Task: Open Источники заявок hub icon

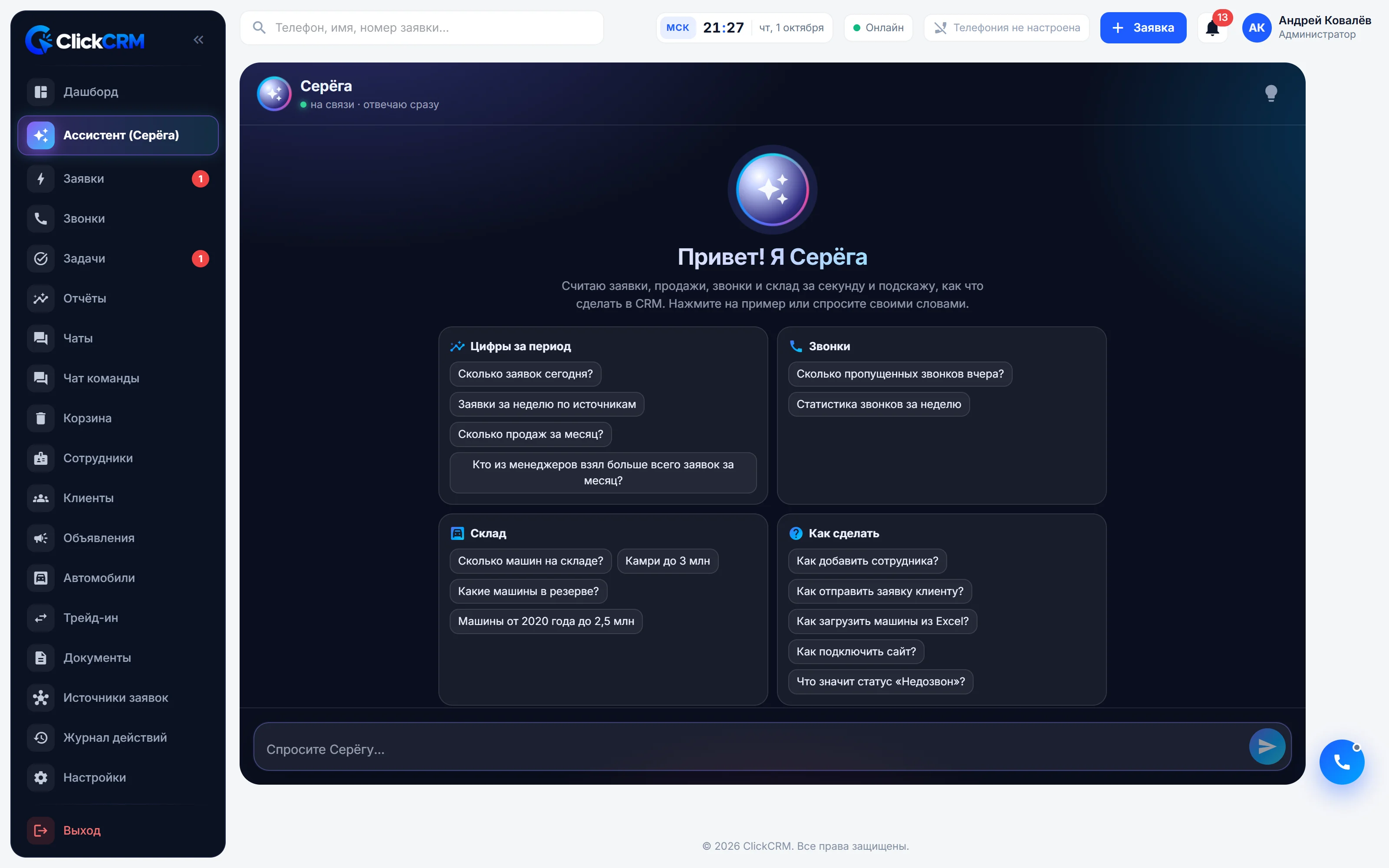Action: pyautogui.click(x=41, y=697)
